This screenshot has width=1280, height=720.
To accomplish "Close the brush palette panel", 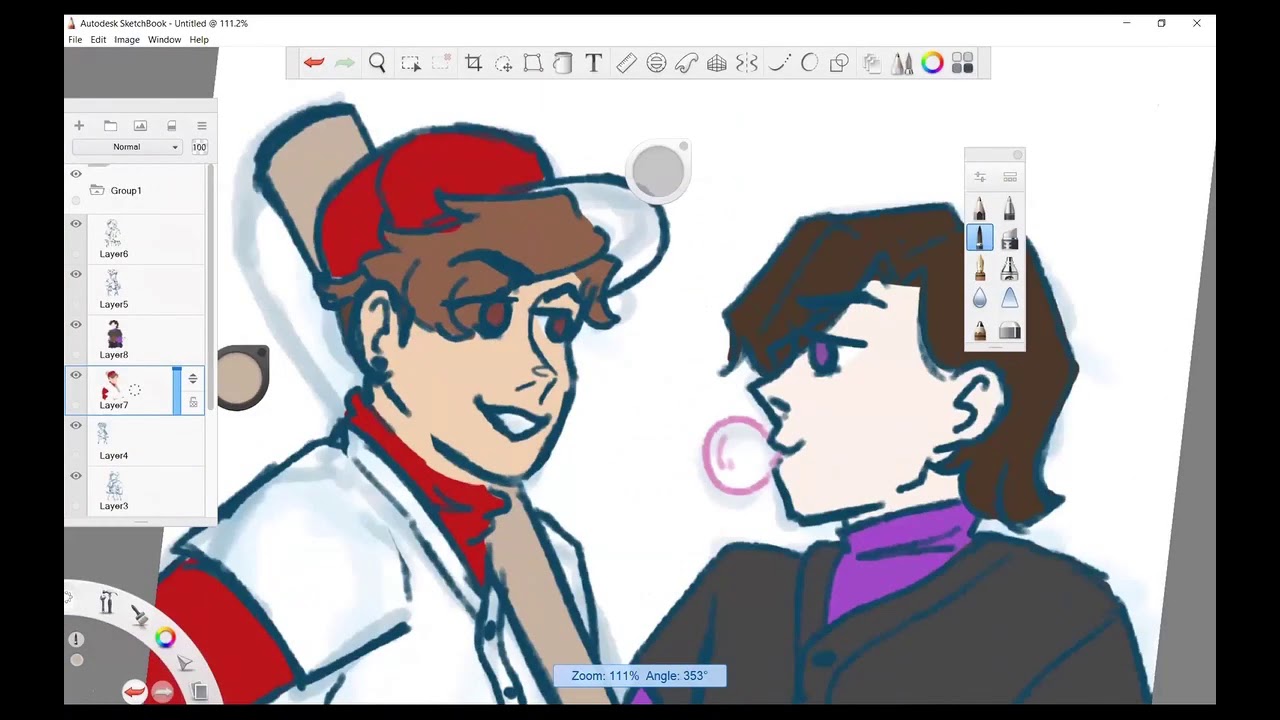I will pyautogui.click(x=1018, y=154).
